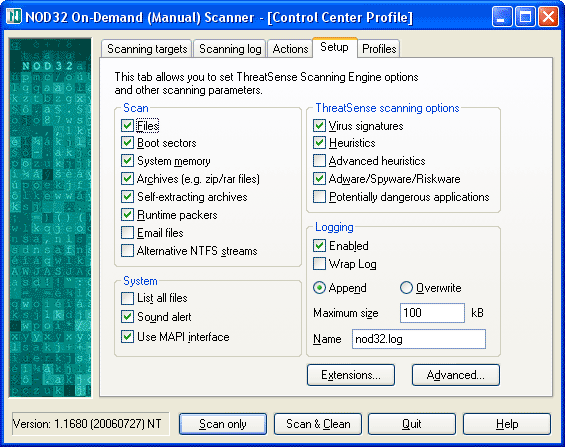Switch to the Scanning targets tab
Screen dimensions: 565x447
click(x=147, y=49)
